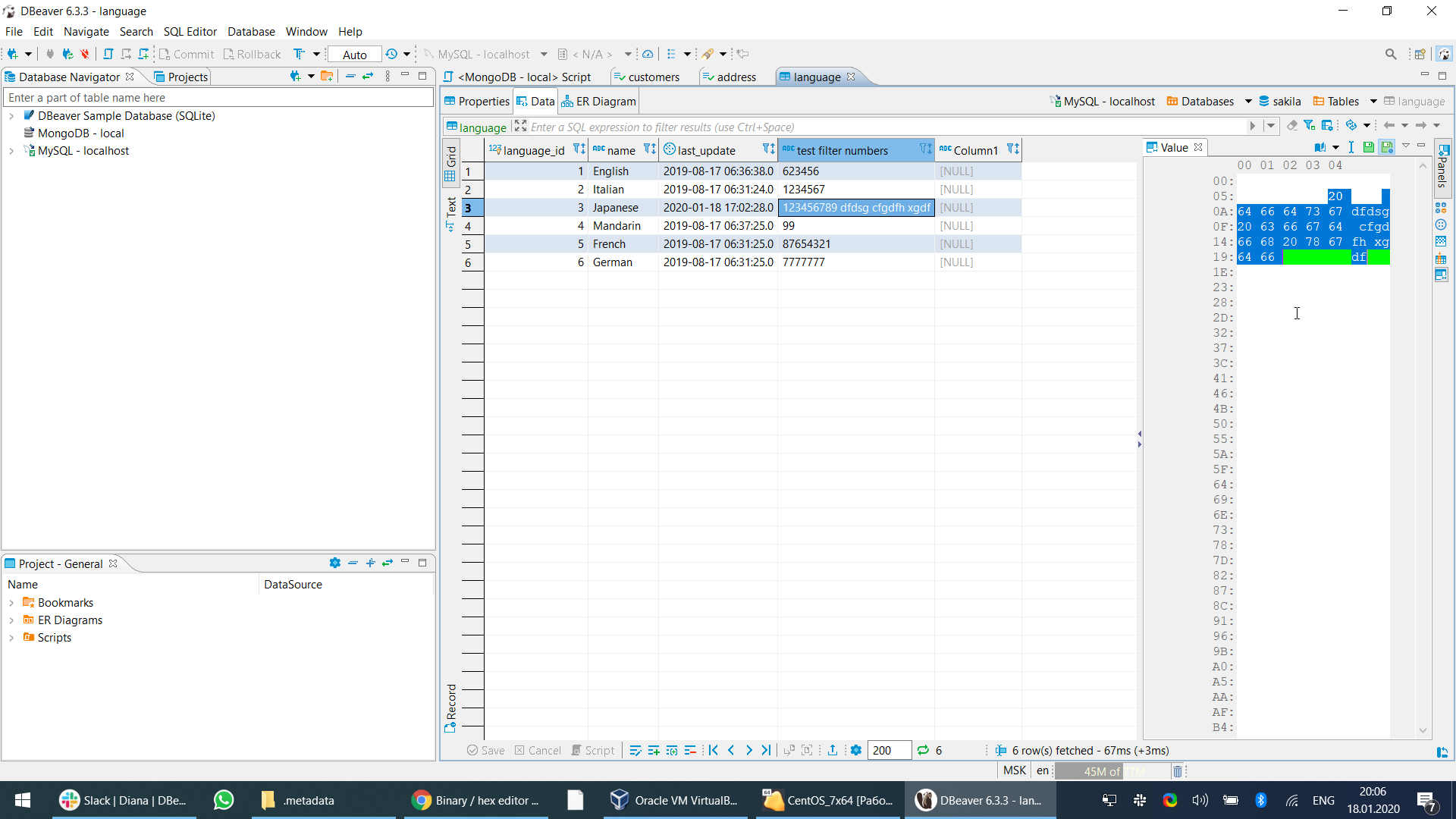Switch to the Text view of results
The height and width of the screenshot is (819, 1456).
click(451, 209)
